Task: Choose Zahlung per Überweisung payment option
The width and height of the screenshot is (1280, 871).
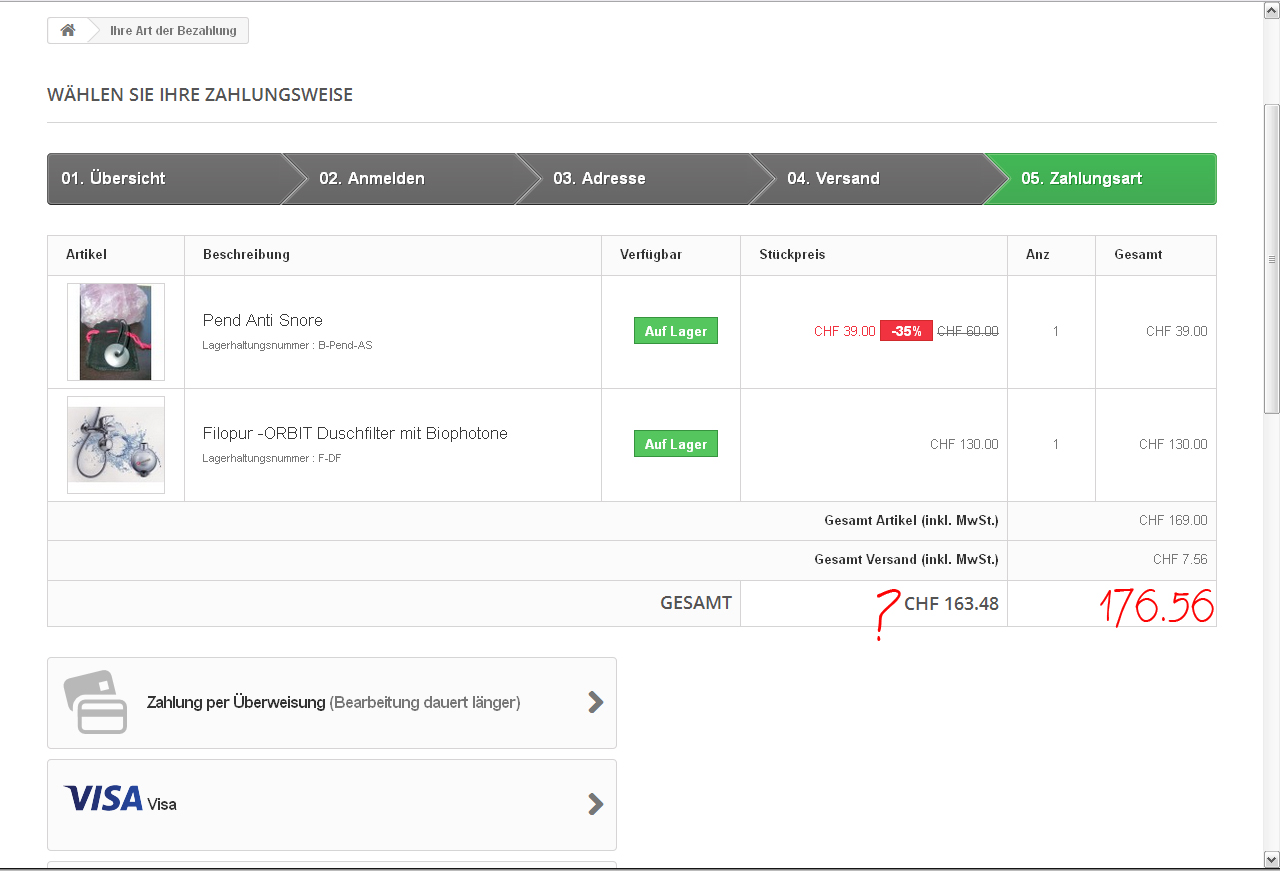Action: tap(332, 703)
